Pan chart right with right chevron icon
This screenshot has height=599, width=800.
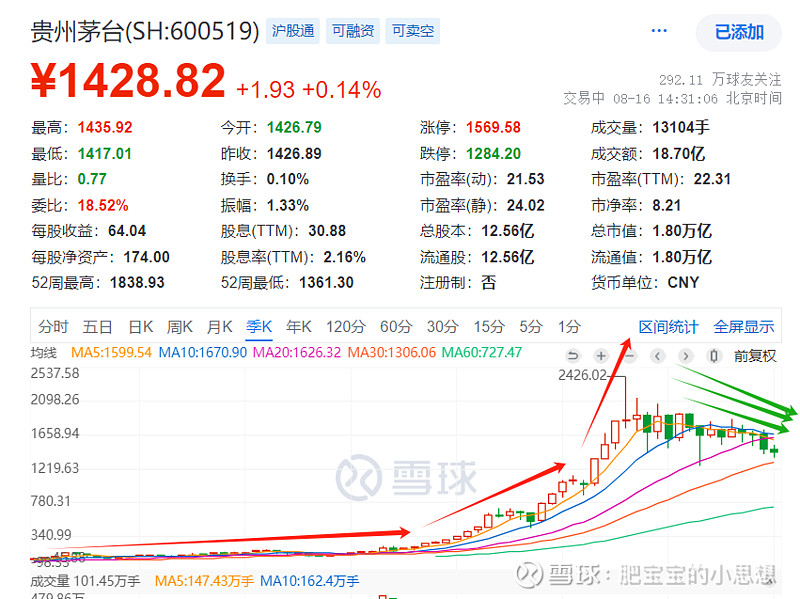point(686,356)
